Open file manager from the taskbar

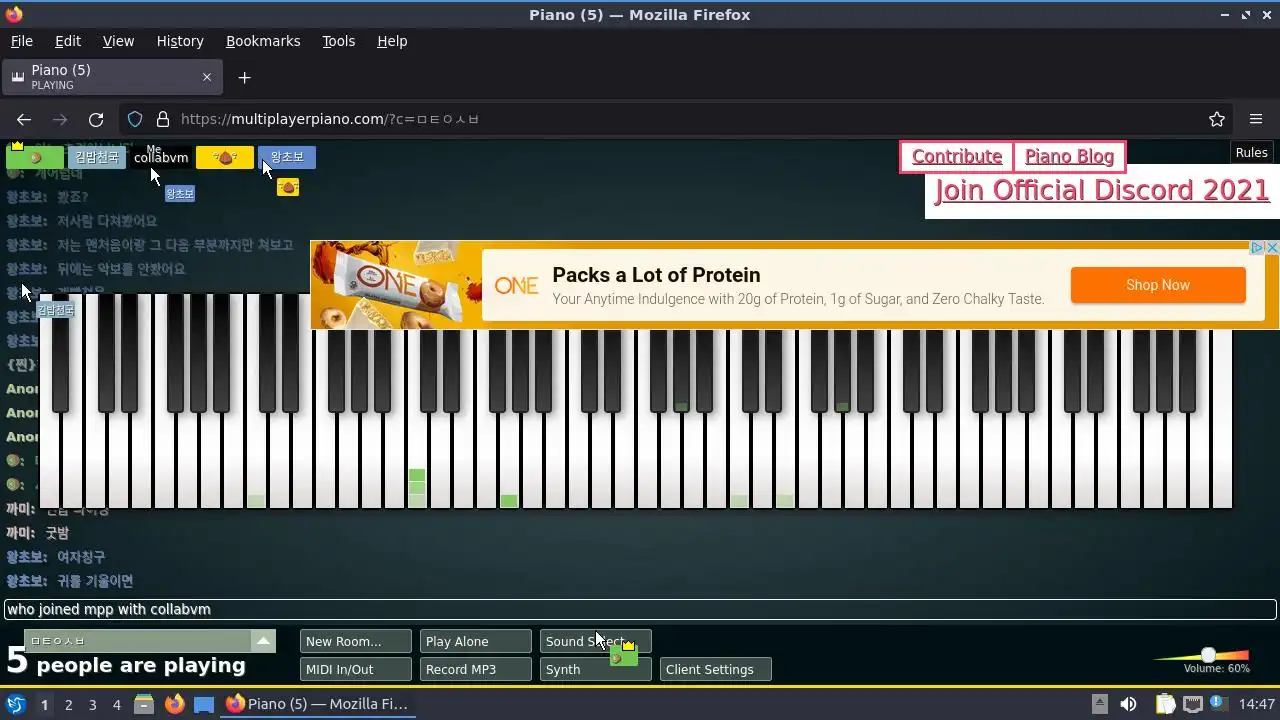tap(143, 704)
